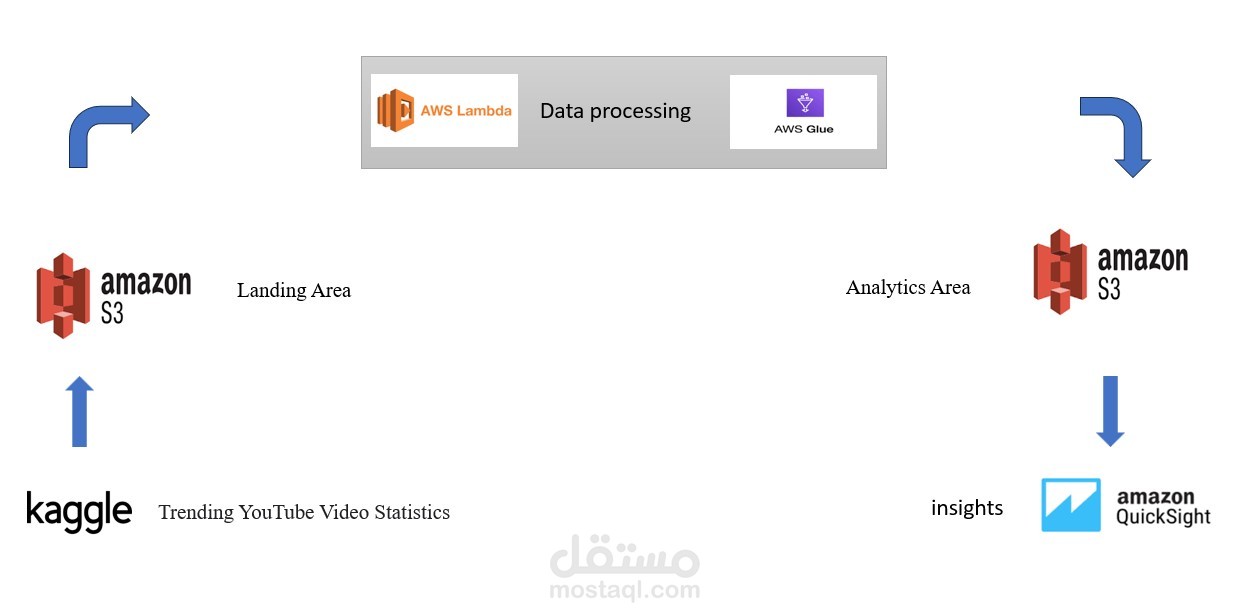Image resolution: width=1250 pixels, height=615 pixels.
Task: Click the curved blue arrow pointing right
Action: click(x=105, y=130)
